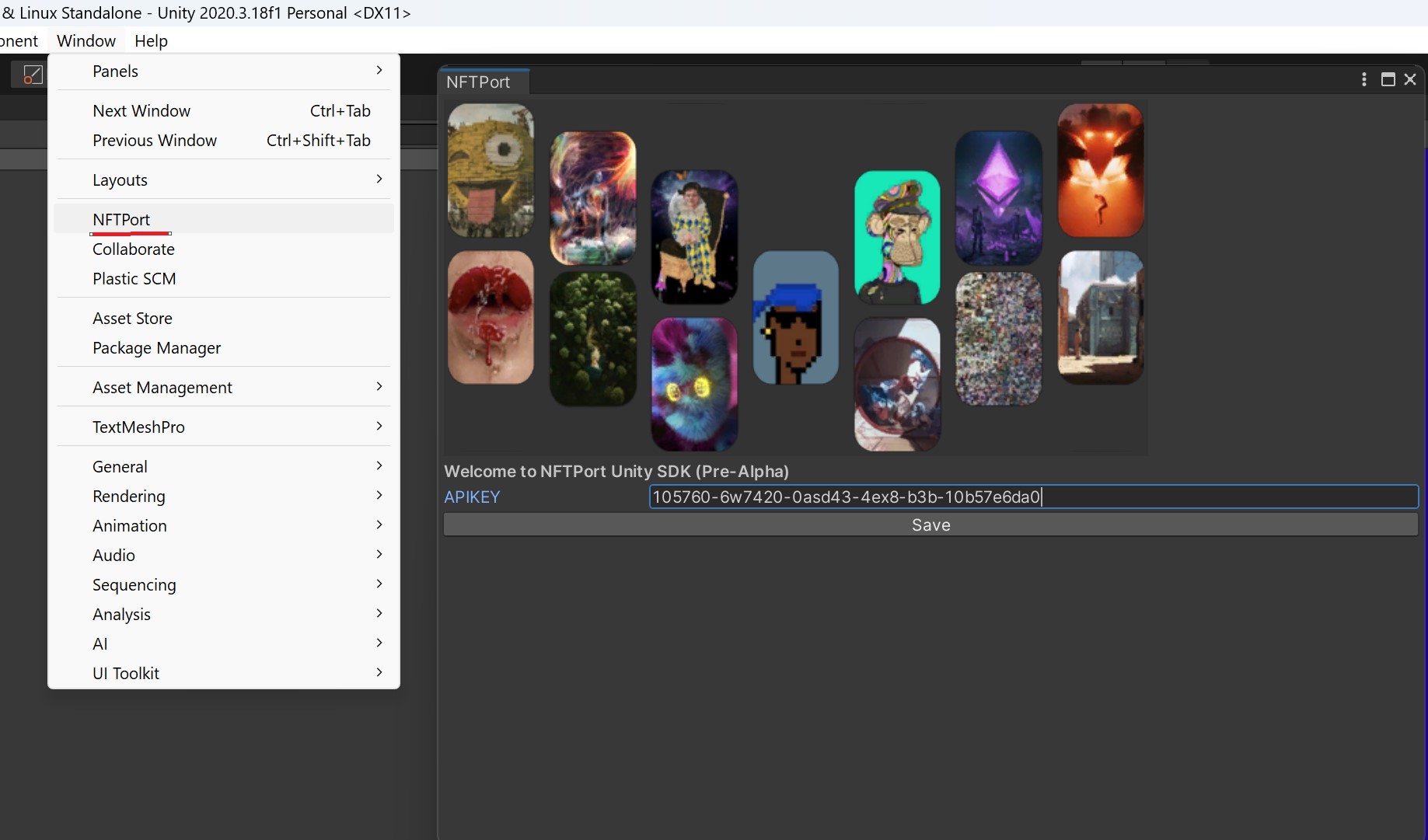Click the Bored Ape NFT thumbnail
The image size is (1428, 840).
(x=897, y=237)
